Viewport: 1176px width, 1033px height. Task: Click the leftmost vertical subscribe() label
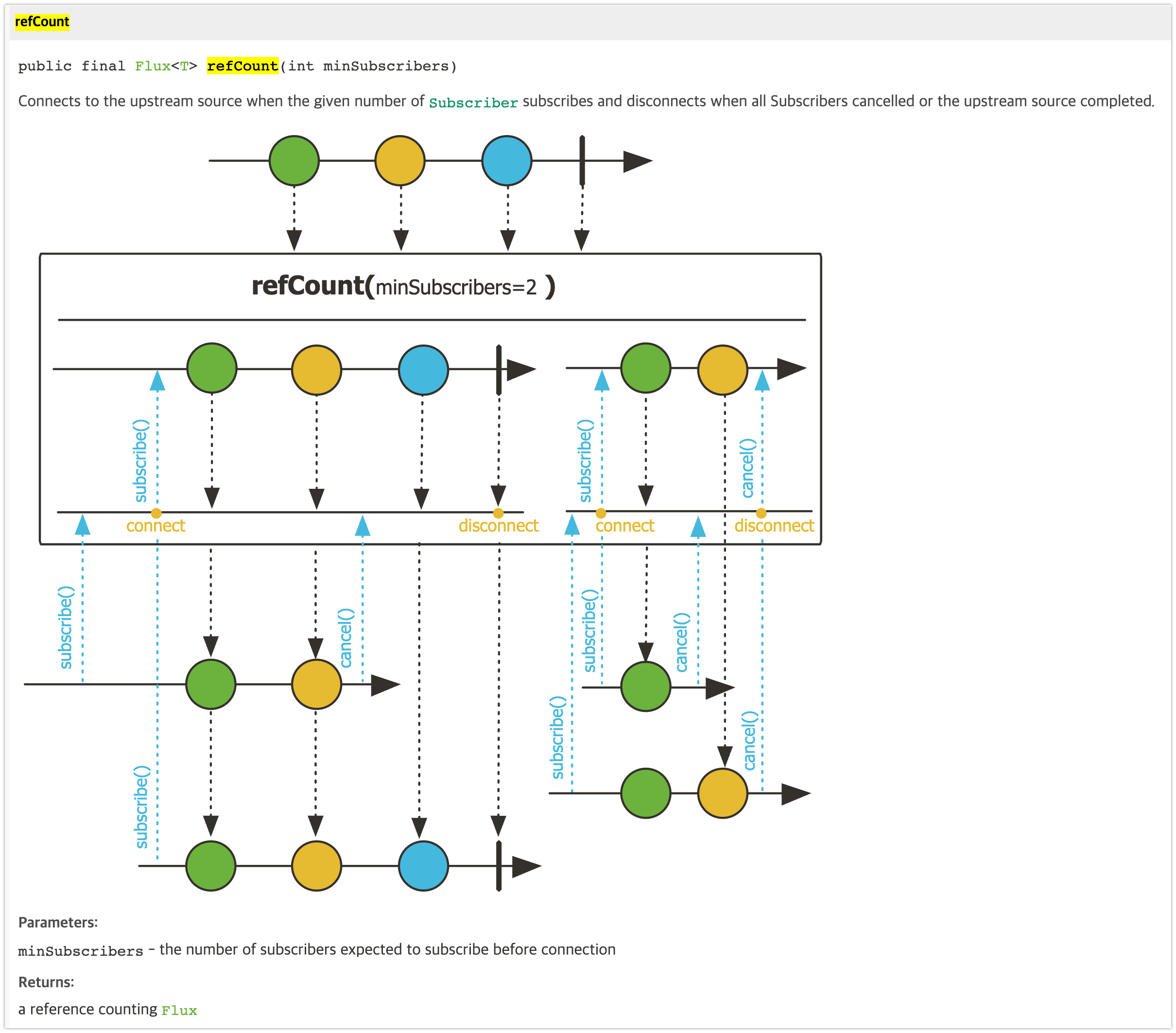tap(66, 627)
